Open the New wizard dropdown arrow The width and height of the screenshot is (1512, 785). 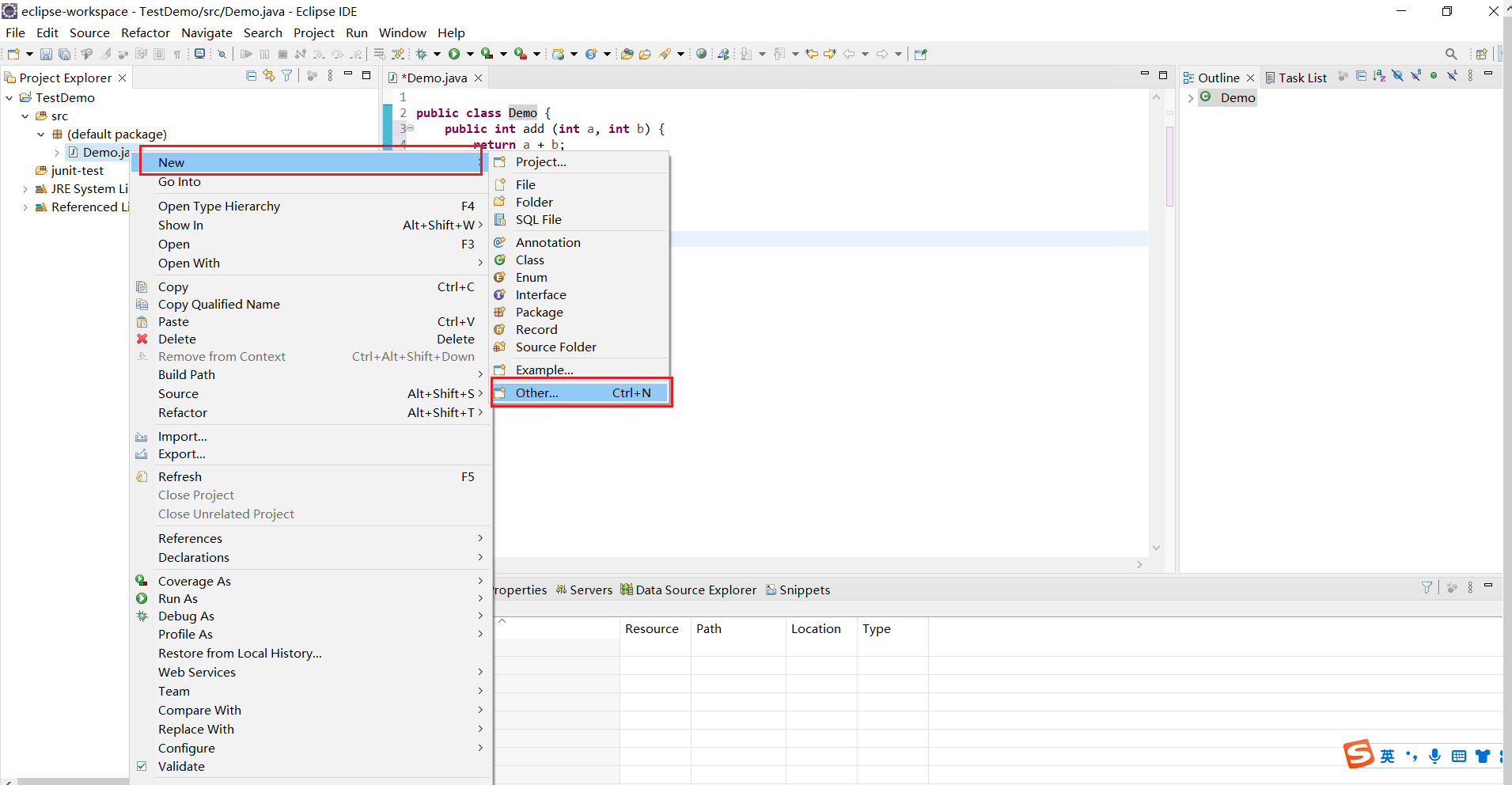pyautogui.click(x=29, y=55)
